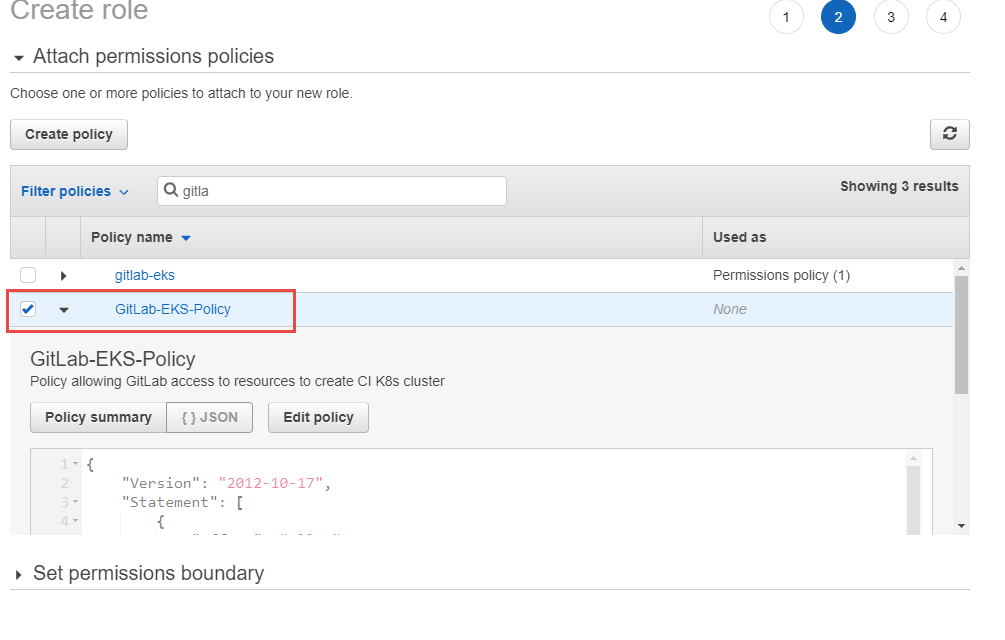Sort by Policy name column arrow
This screenshot has height=640, width=1005.
186,238
